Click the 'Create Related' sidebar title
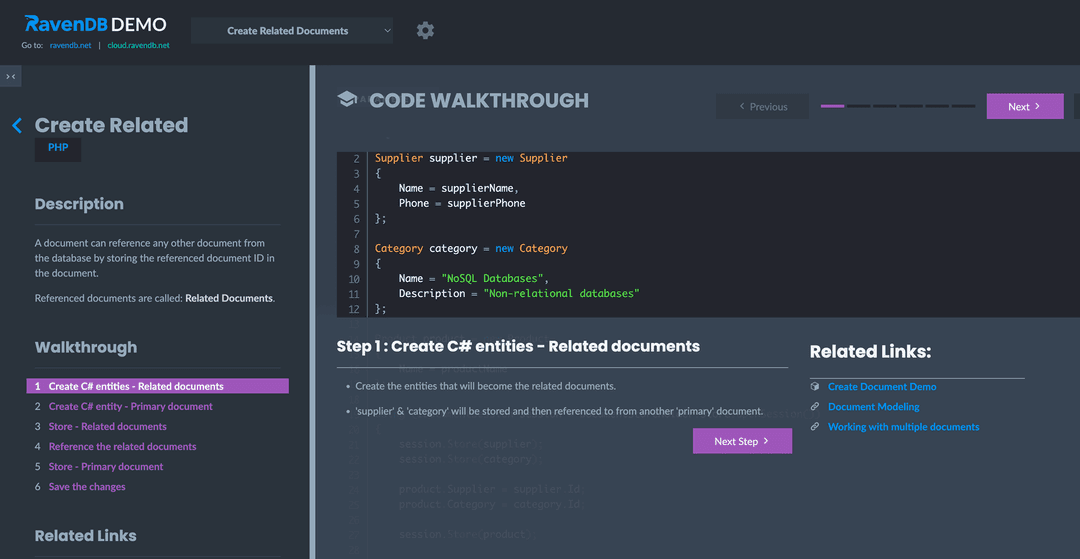1080x559 pixels. 111,125
